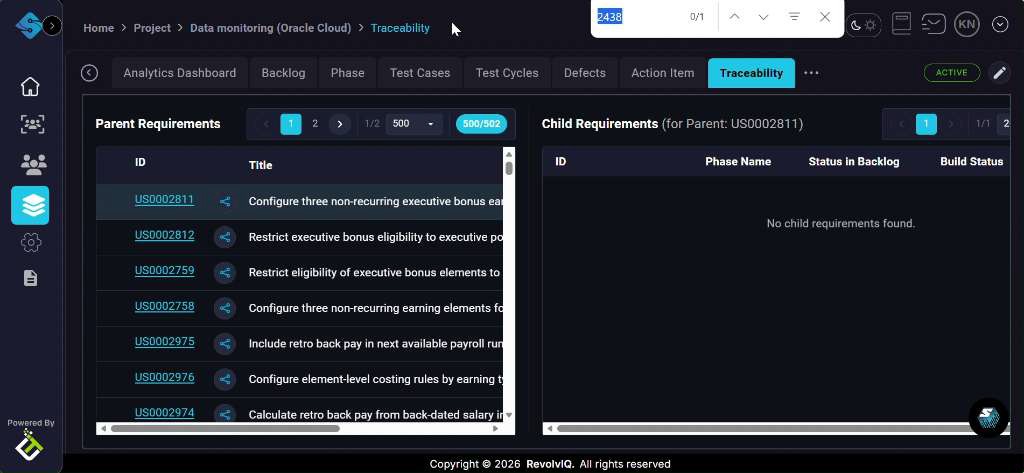
Task: Click the share icon for US0002812
Action: 225,237
